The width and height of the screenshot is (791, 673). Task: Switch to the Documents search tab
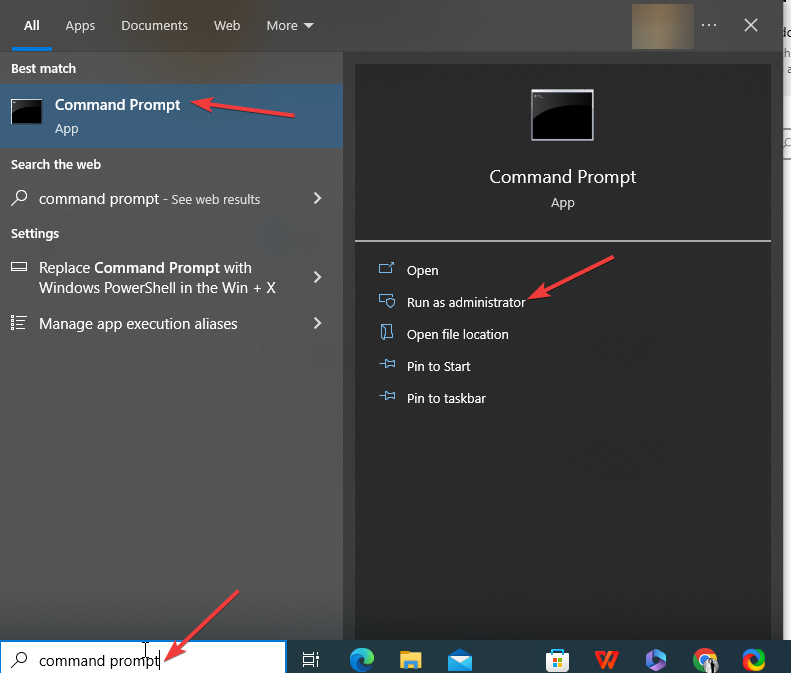(154, 25)
